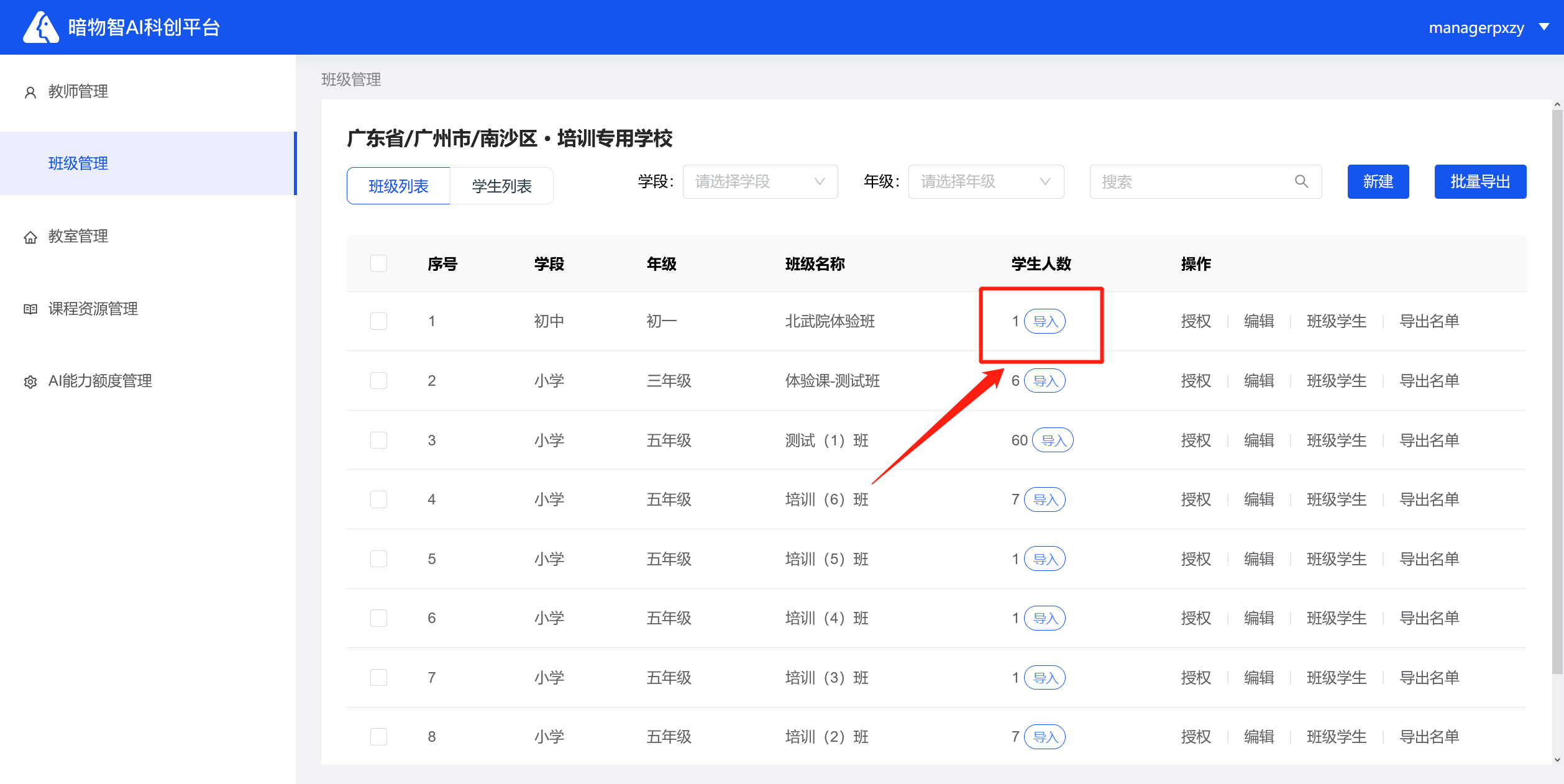Screen dimensions: 1564x784
Task: Click the classroom management house icon
Action: tap(30, 237)
